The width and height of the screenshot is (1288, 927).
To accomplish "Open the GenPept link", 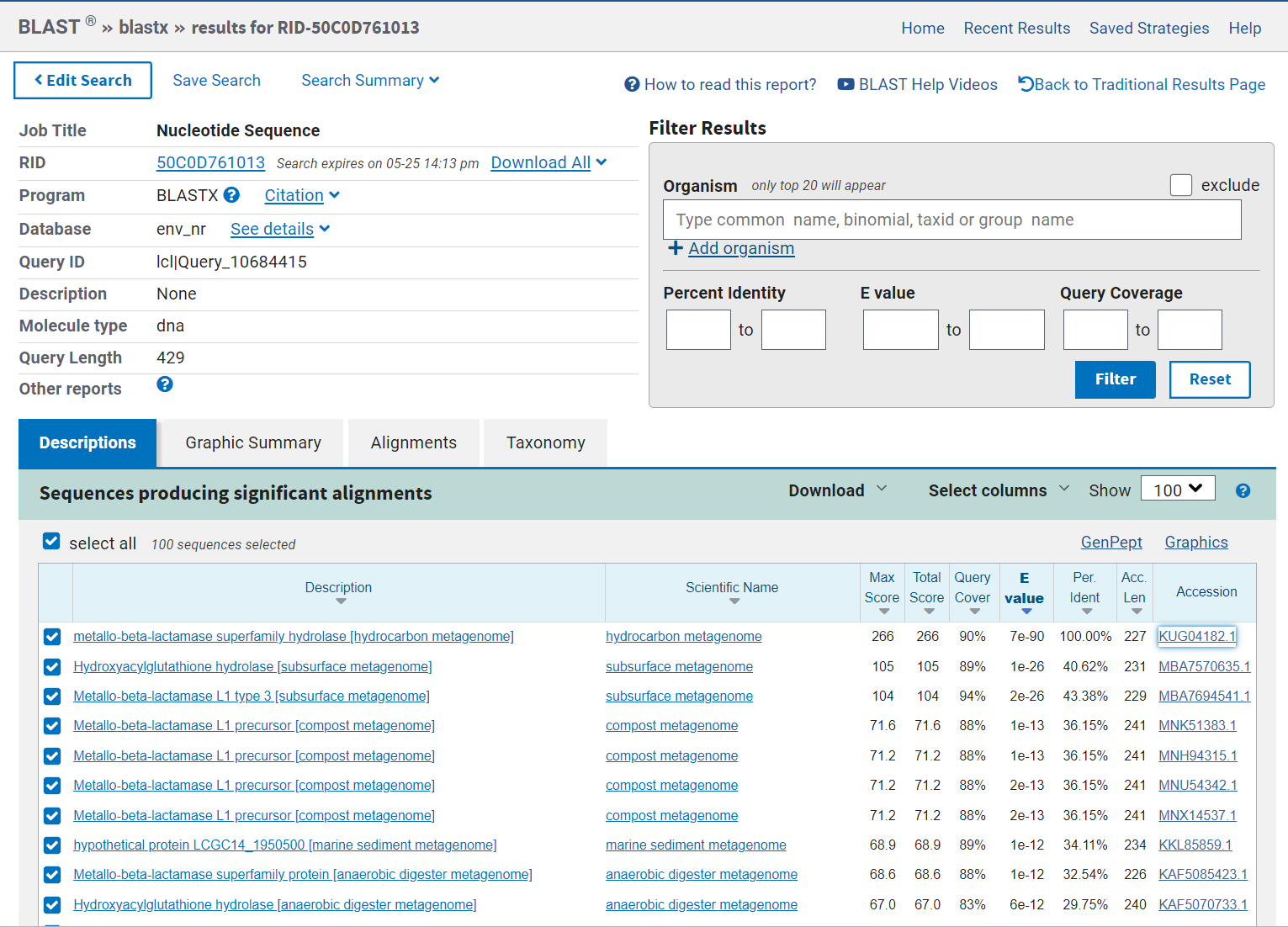I will pyautogui.click(x=1111, y=543).
